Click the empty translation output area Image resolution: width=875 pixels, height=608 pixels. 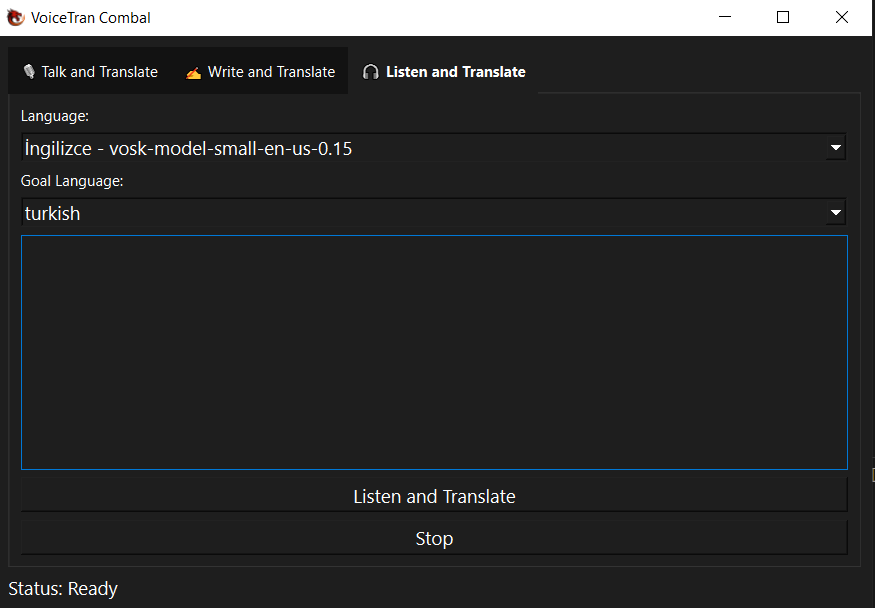tap(434, 352)
